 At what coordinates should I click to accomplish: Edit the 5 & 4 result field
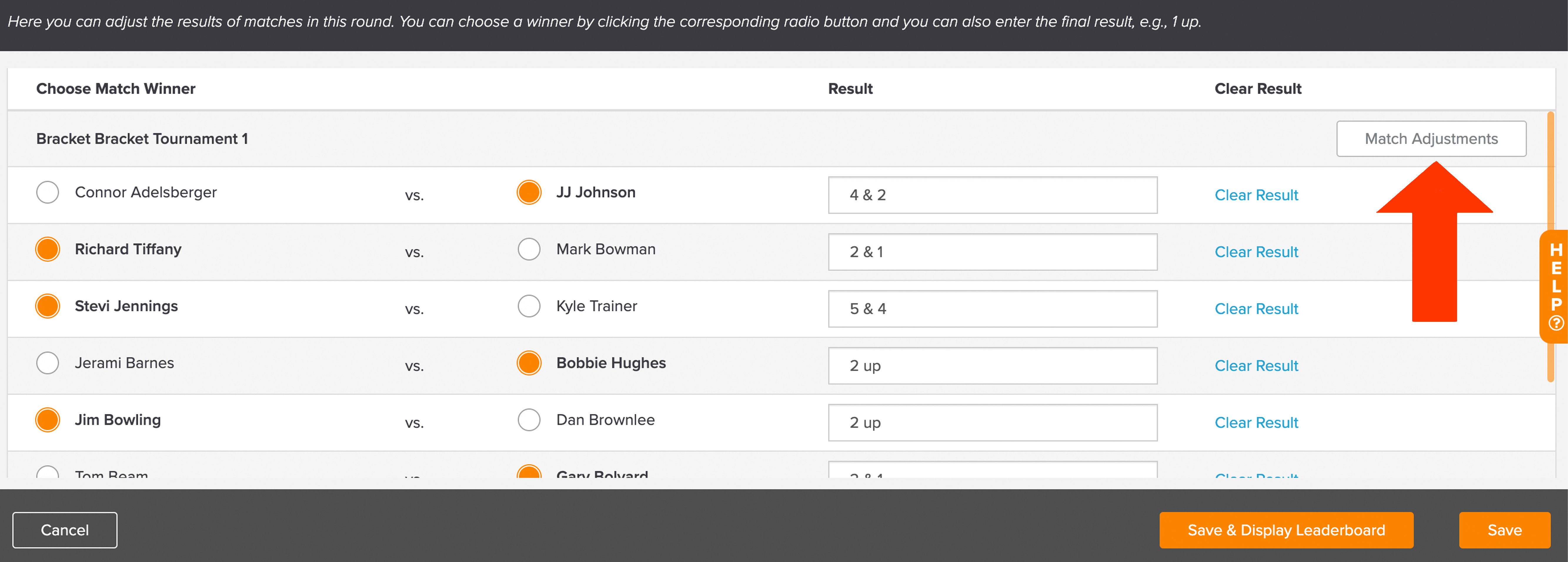pos(993,309)
